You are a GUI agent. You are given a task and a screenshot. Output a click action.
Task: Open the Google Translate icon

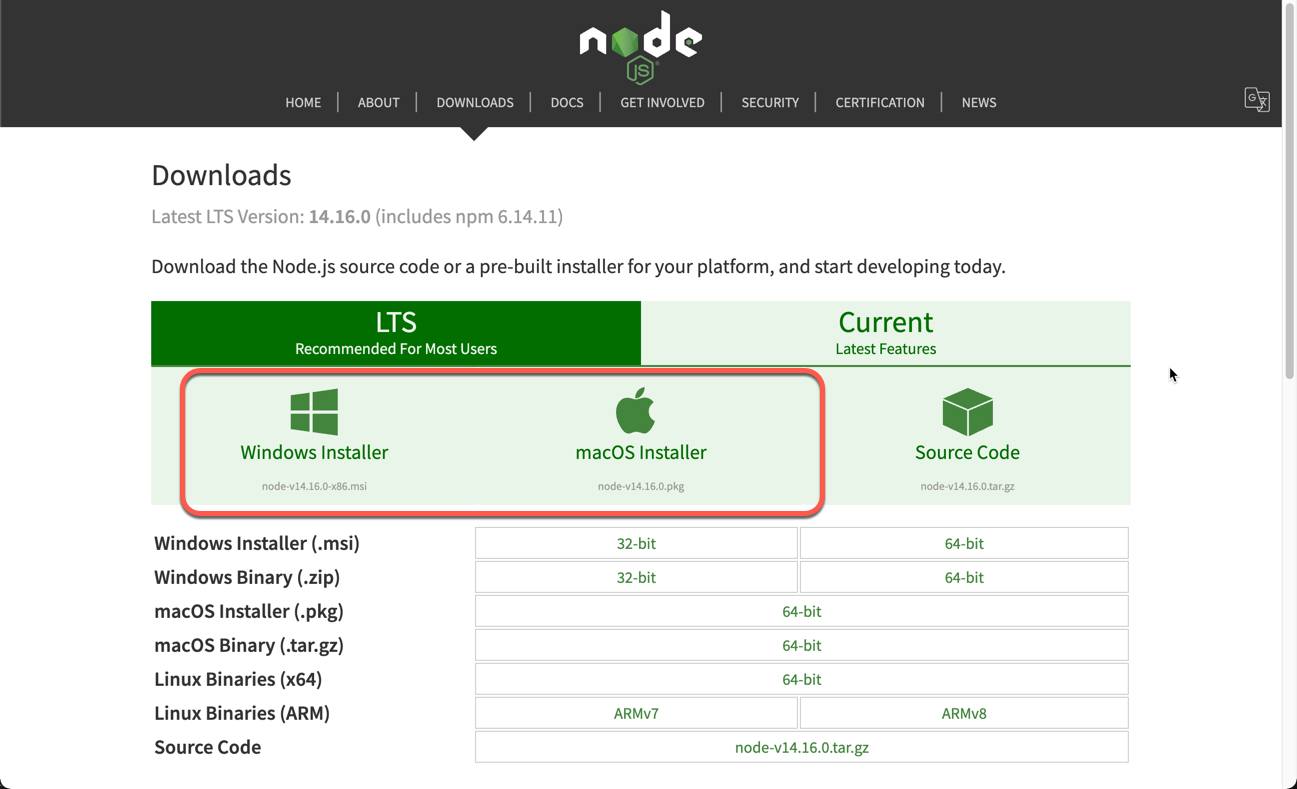[1257, 99]
